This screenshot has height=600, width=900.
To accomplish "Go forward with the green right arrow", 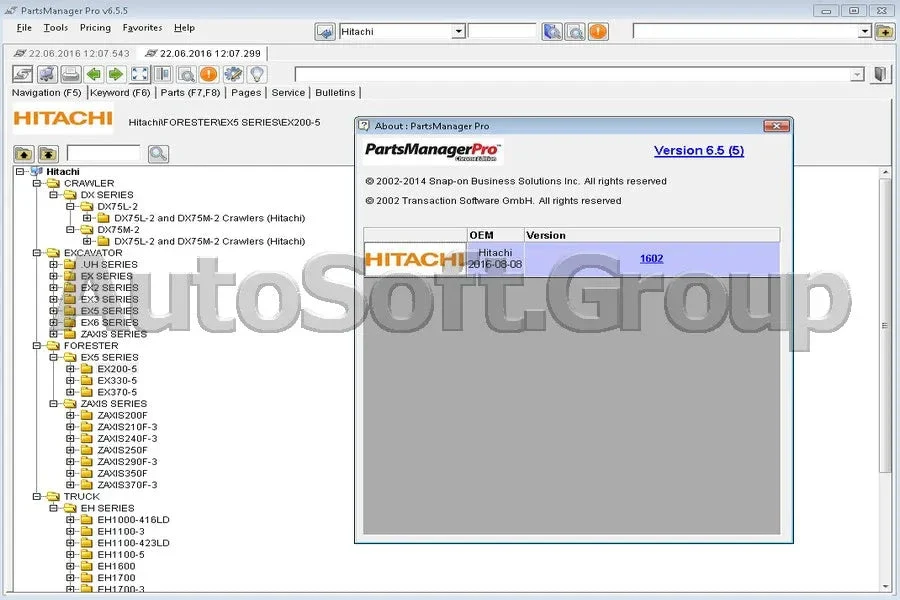I will coord(116,74).
